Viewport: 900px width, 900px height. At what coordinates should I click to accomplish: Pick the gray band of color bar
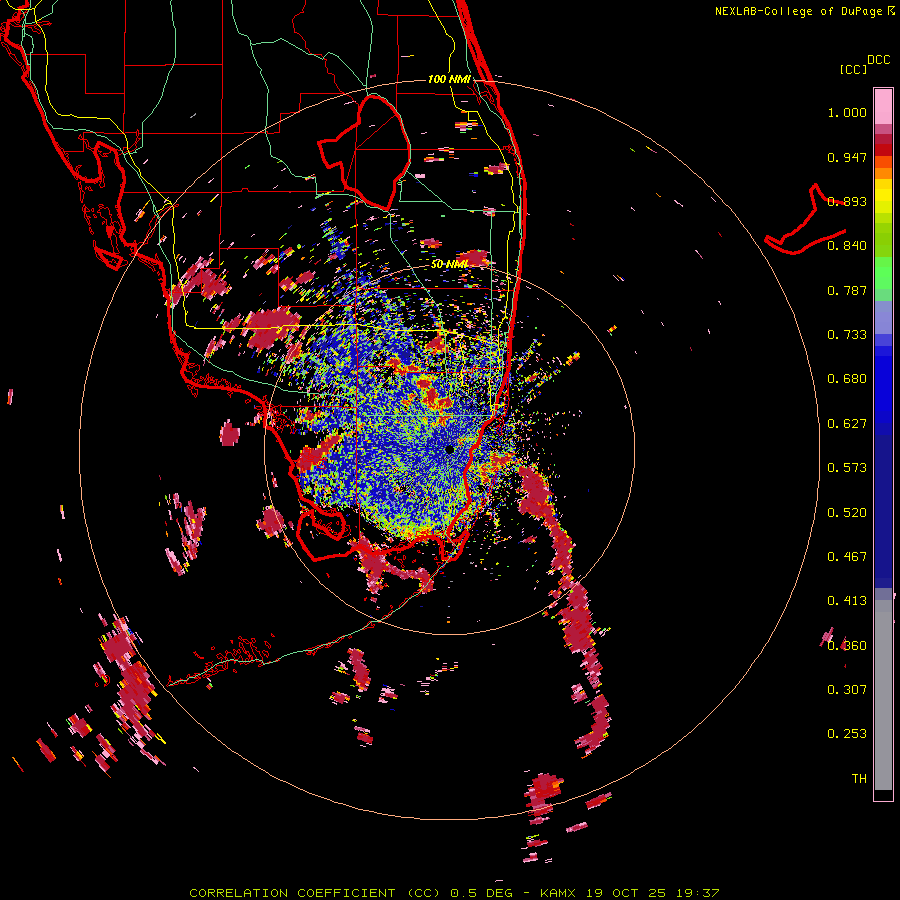point(883,695)
